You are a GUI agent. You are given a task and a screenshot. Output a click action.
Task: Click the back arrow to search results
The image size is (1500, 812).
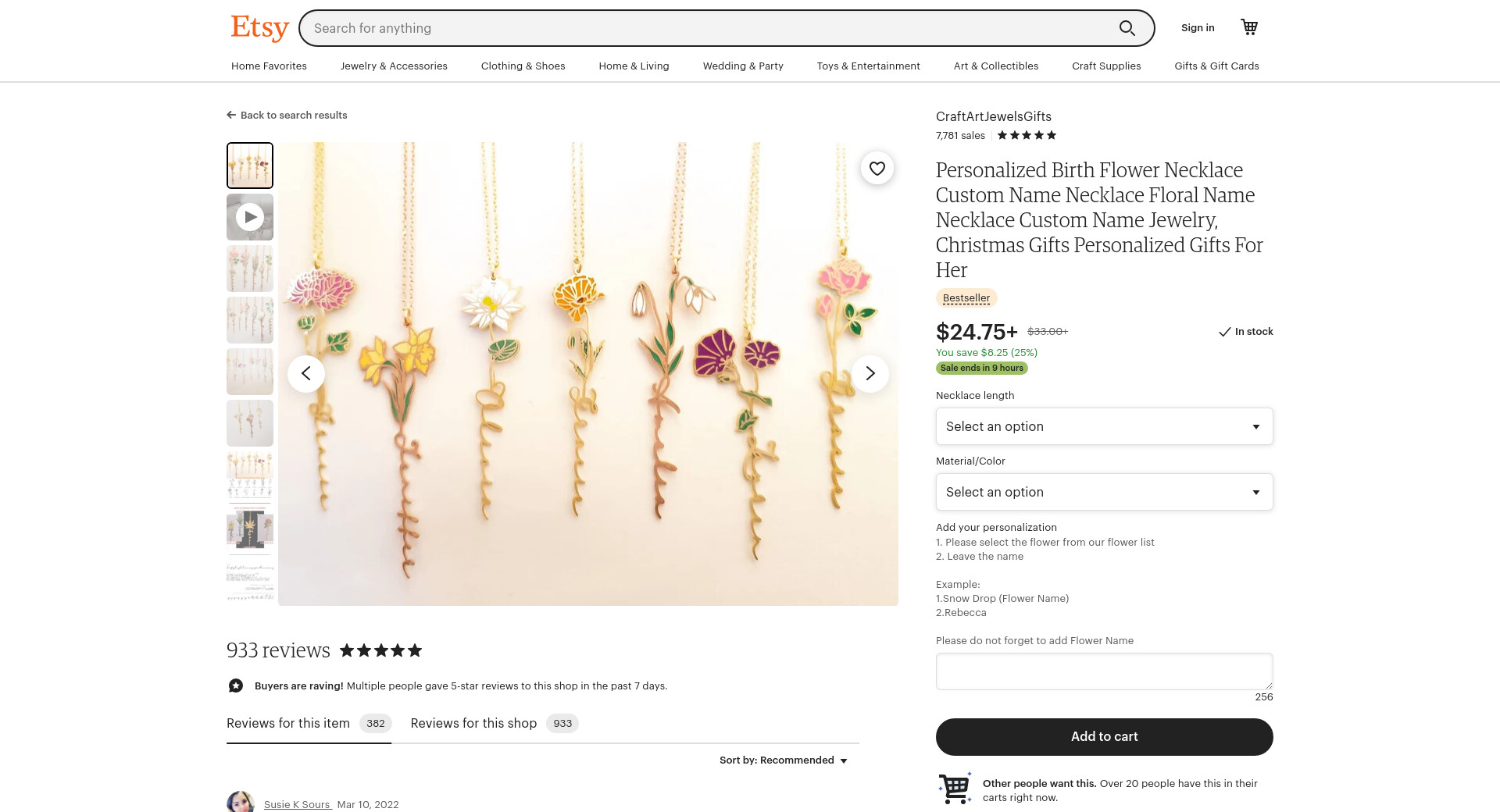(x=231, y=115)
